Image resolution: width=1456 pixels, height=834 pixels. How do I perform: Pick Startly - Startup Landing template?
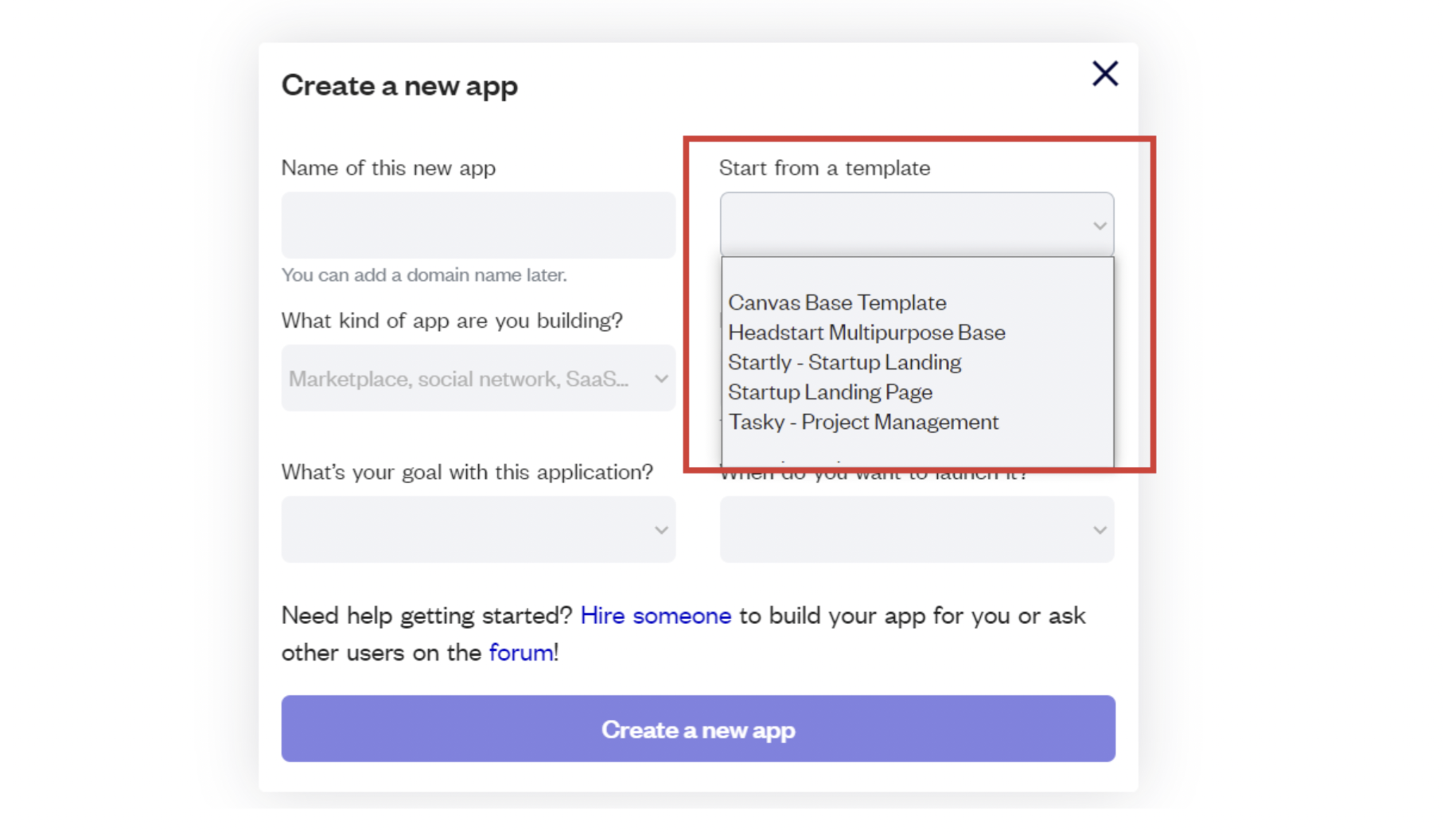pos(844,363)
